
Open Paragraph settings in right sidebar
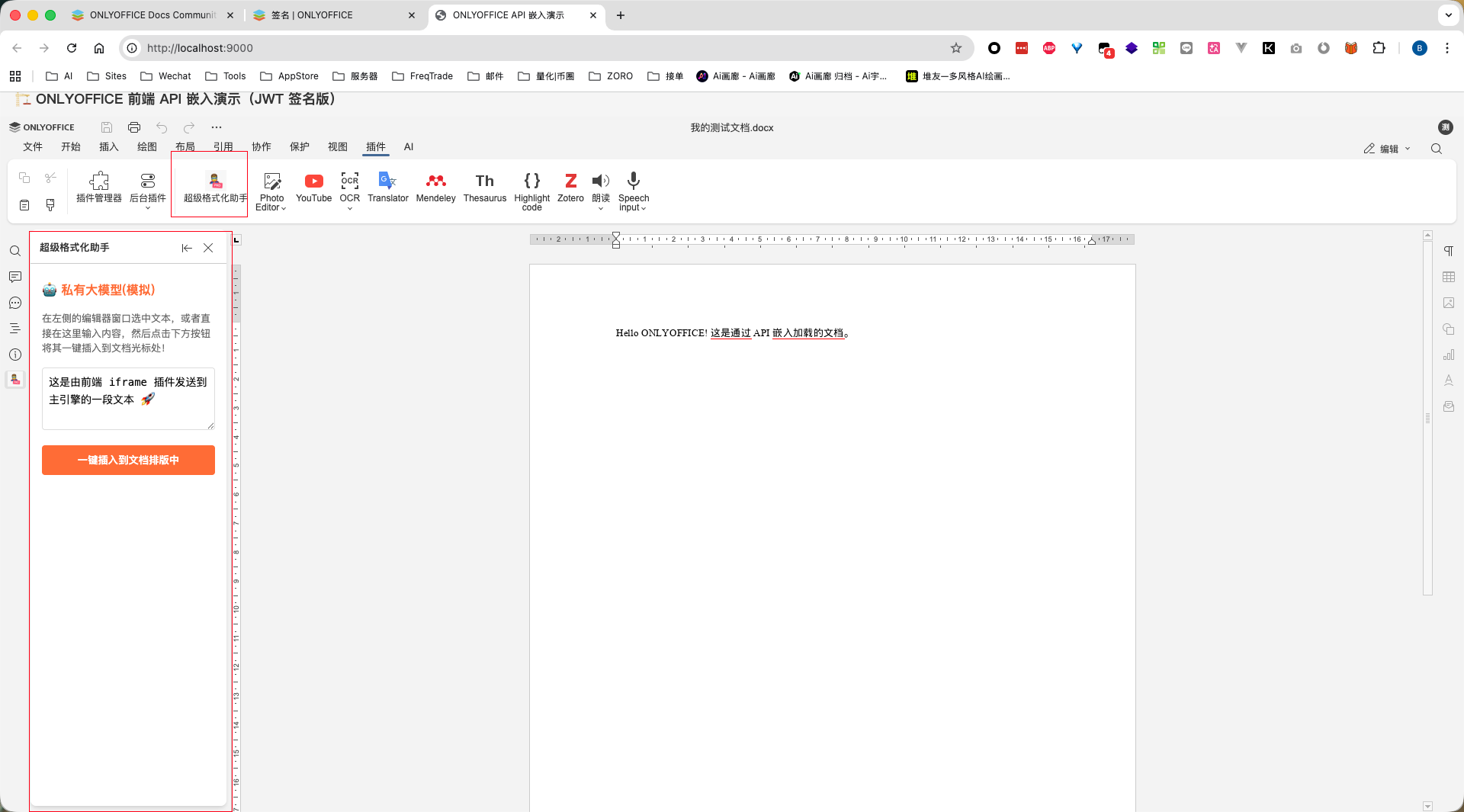[1449, 251]
